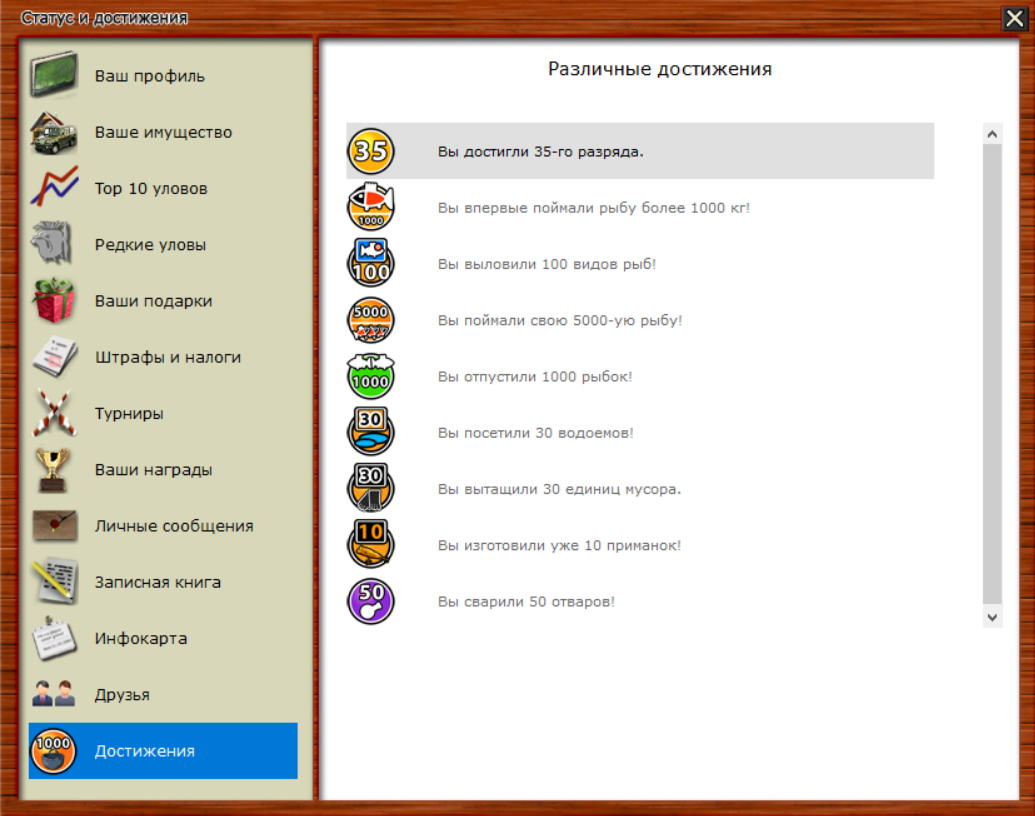Open Ваше имущество in the sidebar
This screenshot has height=816, width=1035.
(x=163, y=132)
